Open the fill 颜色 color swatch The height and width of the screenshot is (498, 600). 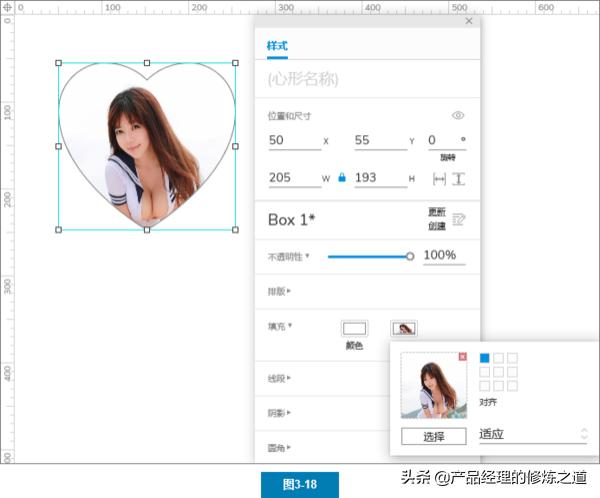pos(354,328)
